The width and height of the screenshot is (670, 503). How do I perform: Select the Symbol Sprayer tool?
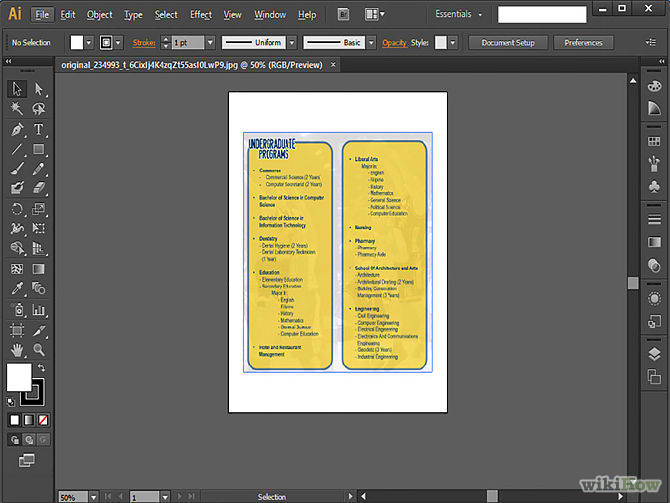tap(17, 310)
